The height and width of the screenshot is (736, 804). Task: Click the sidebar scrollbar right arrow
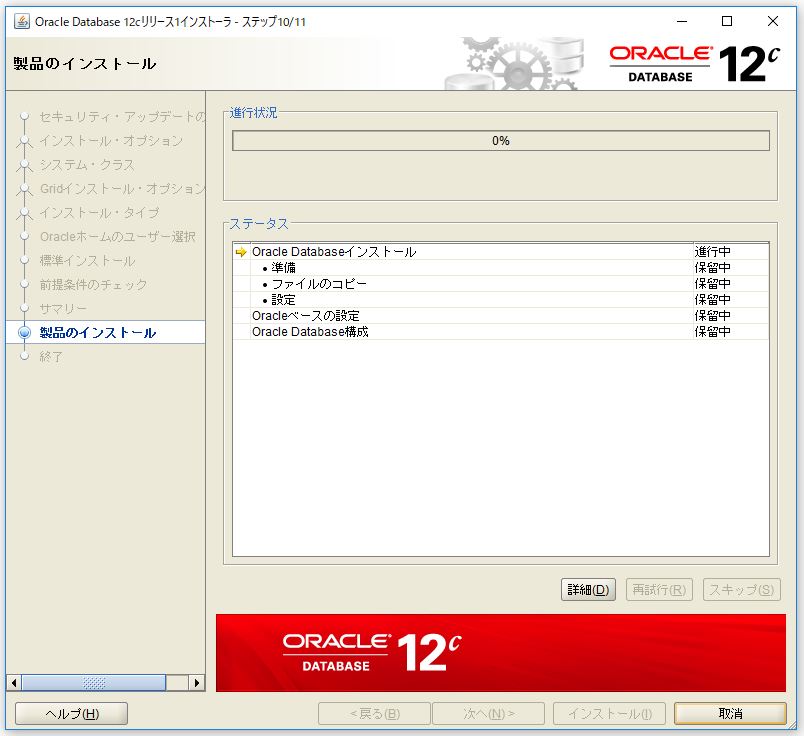tap(196, 683)
